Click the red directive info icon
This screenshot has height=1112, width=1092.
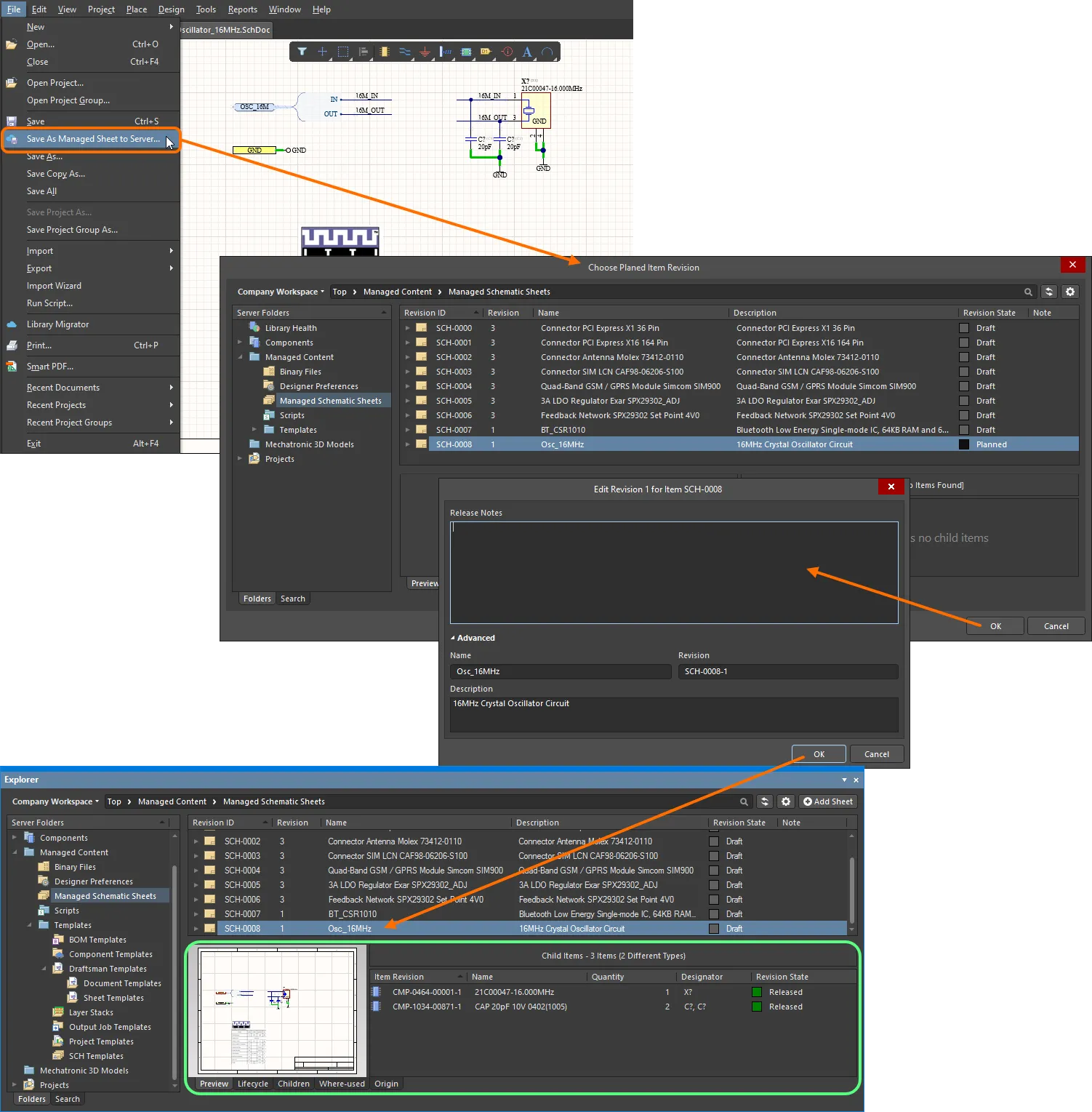coord(507,52)
